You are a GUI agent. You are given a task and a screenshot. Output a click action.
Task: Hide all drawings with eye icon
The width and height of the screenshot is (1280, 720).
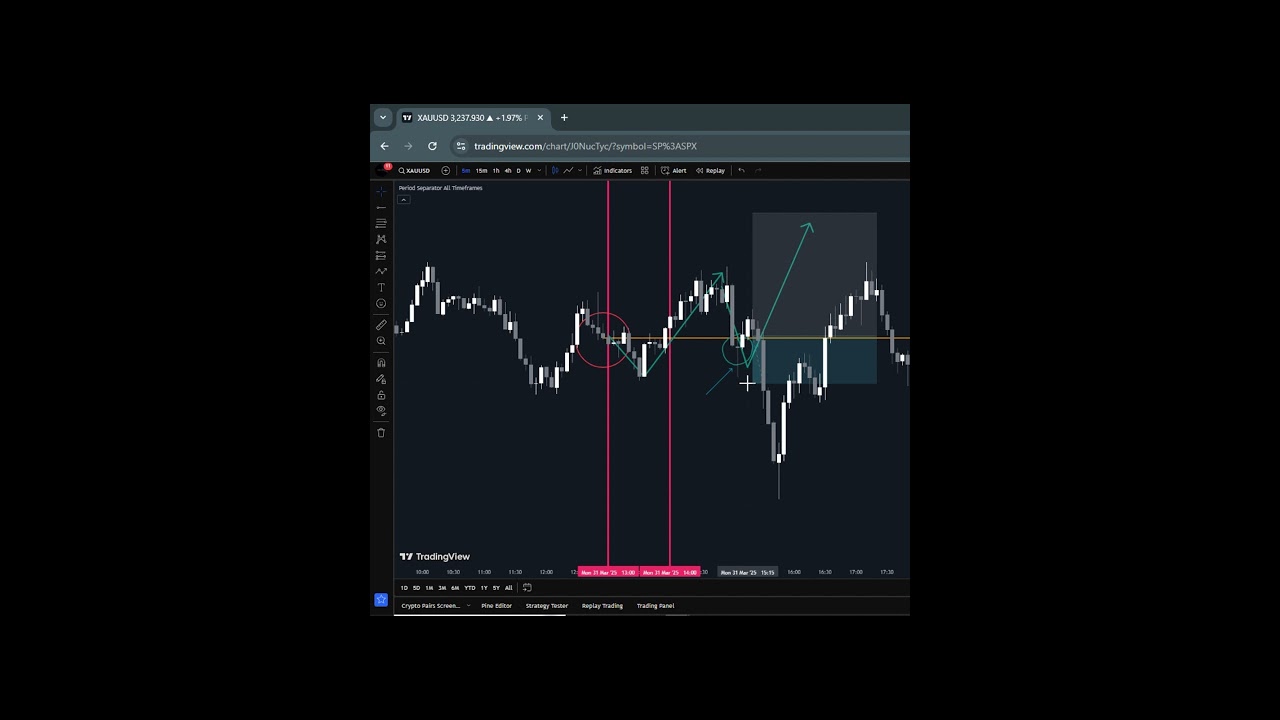point(381,410)
